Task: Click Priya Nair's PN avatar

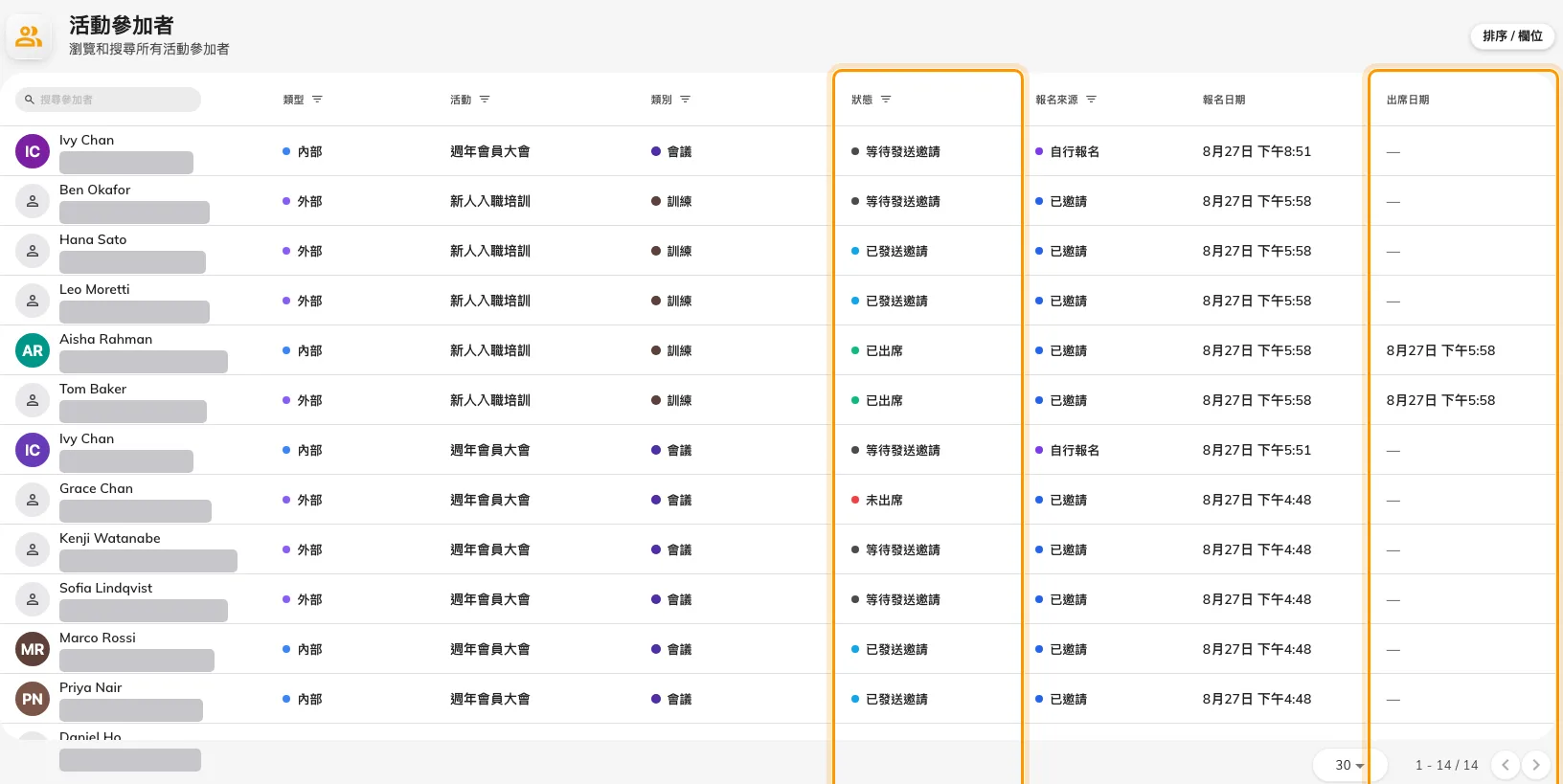Action: click(x=33, y=699)
